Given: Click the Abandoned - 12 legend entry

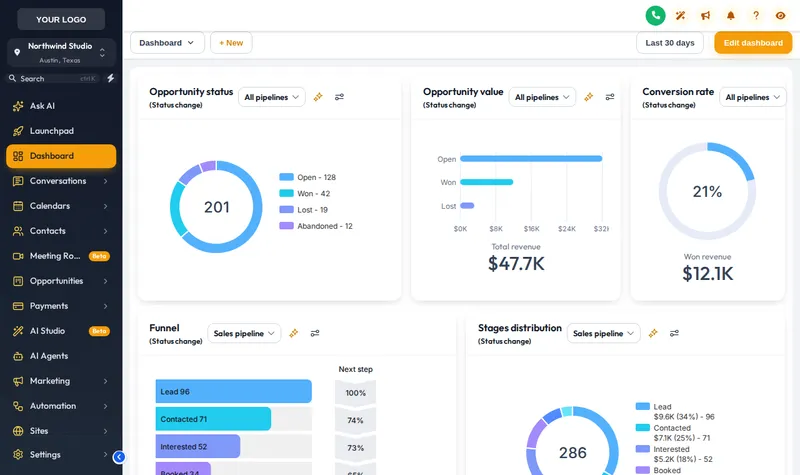Looking at the screenshot, I should pyautogui.click(x=316, y=226).
